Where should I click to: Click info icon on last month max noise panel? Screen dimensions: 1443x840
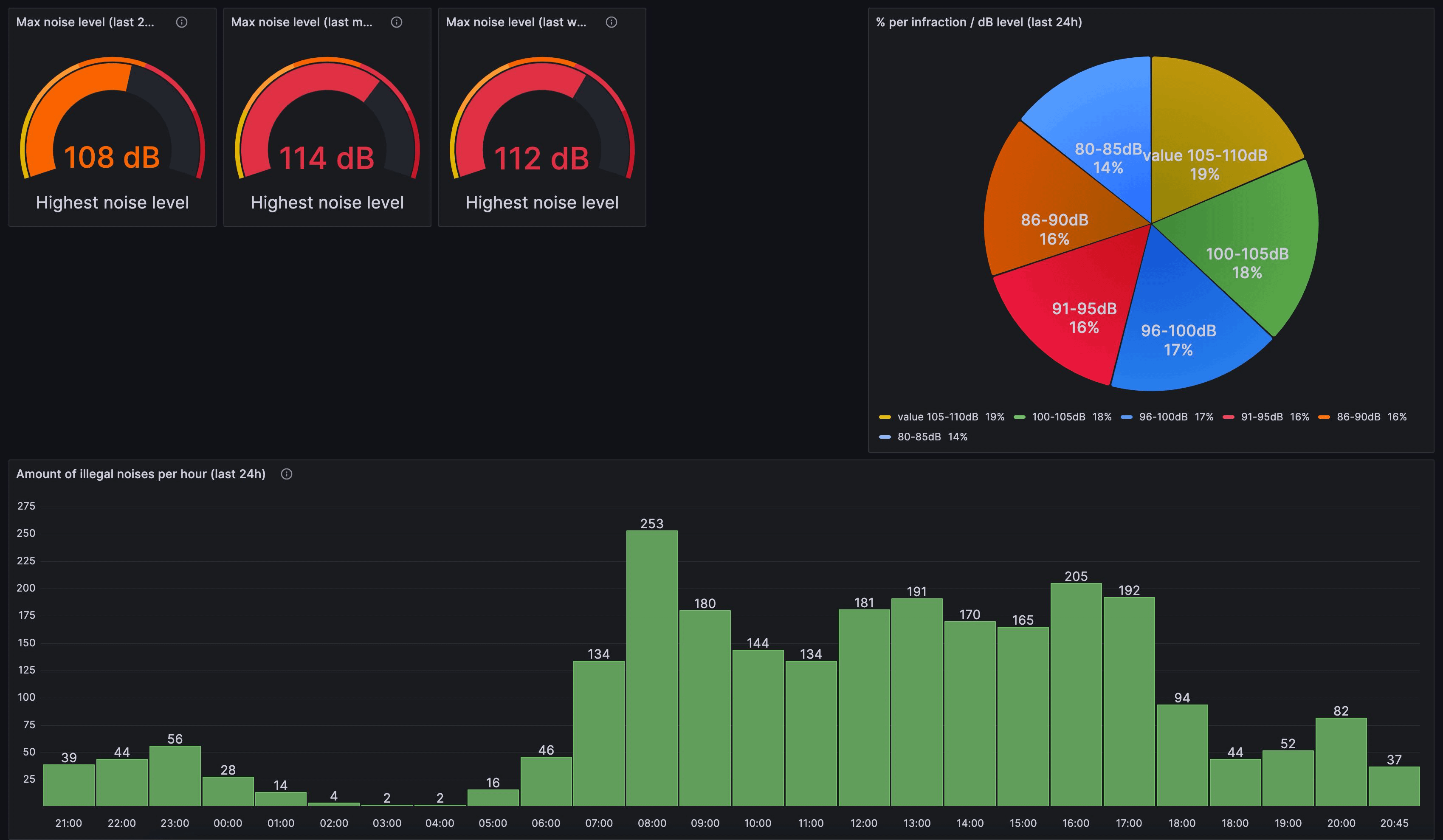[x=396, y=23]
